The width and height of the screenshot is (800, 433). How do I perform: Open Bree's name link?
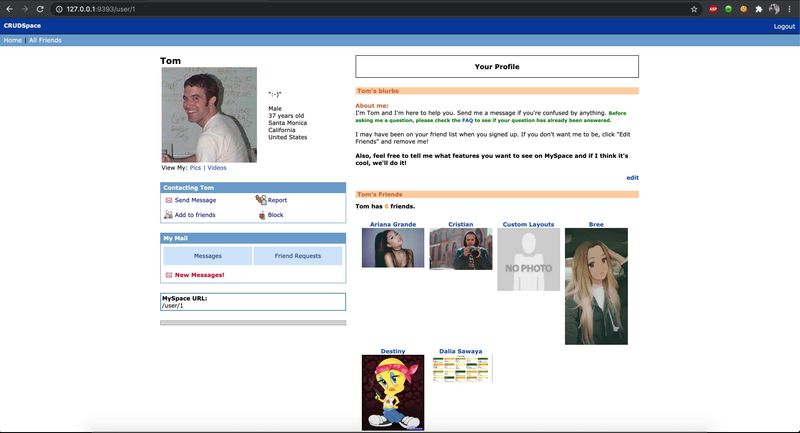point(596,224)
